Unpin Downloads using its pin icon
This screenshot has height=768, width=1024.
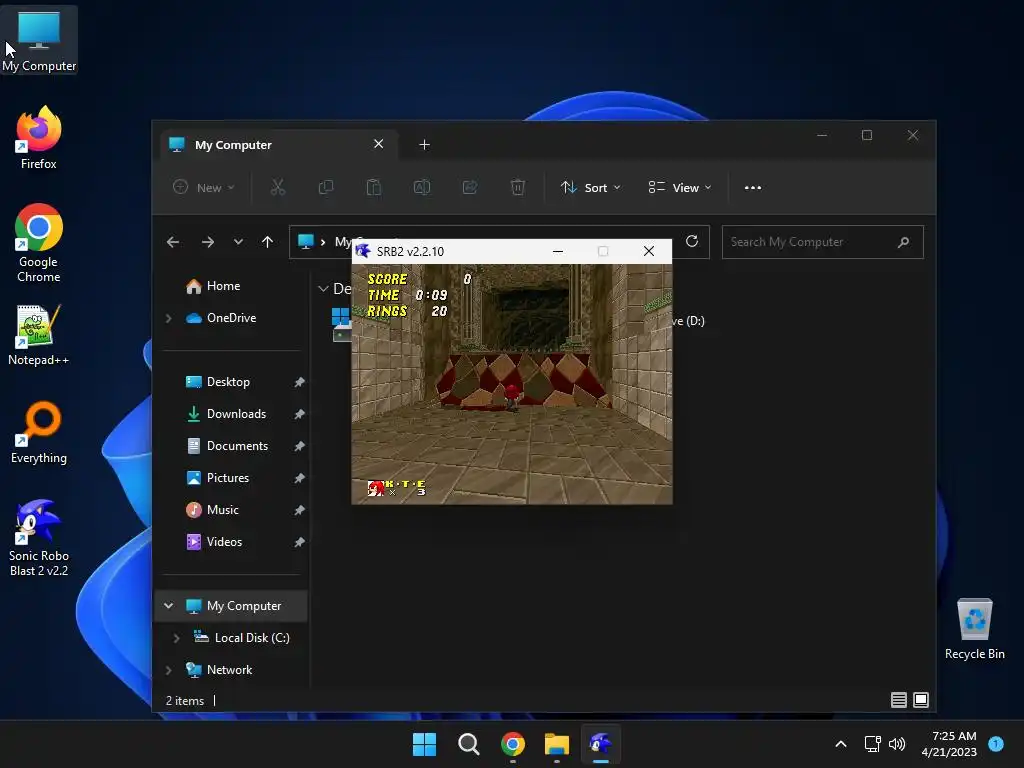pyautogui.click(x=299, y=414)
